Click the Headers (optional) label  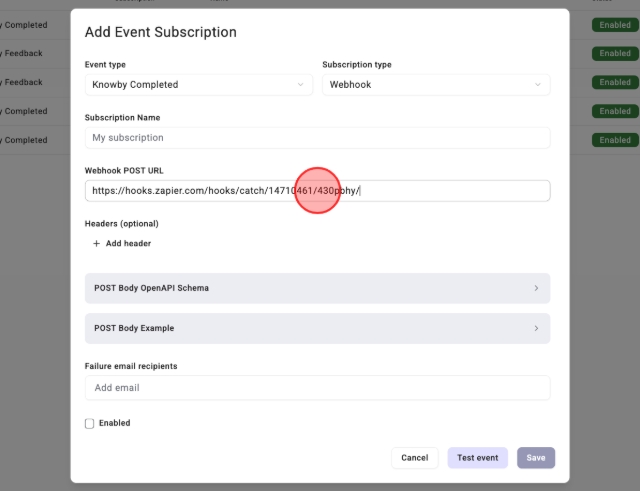coord(122,224)
